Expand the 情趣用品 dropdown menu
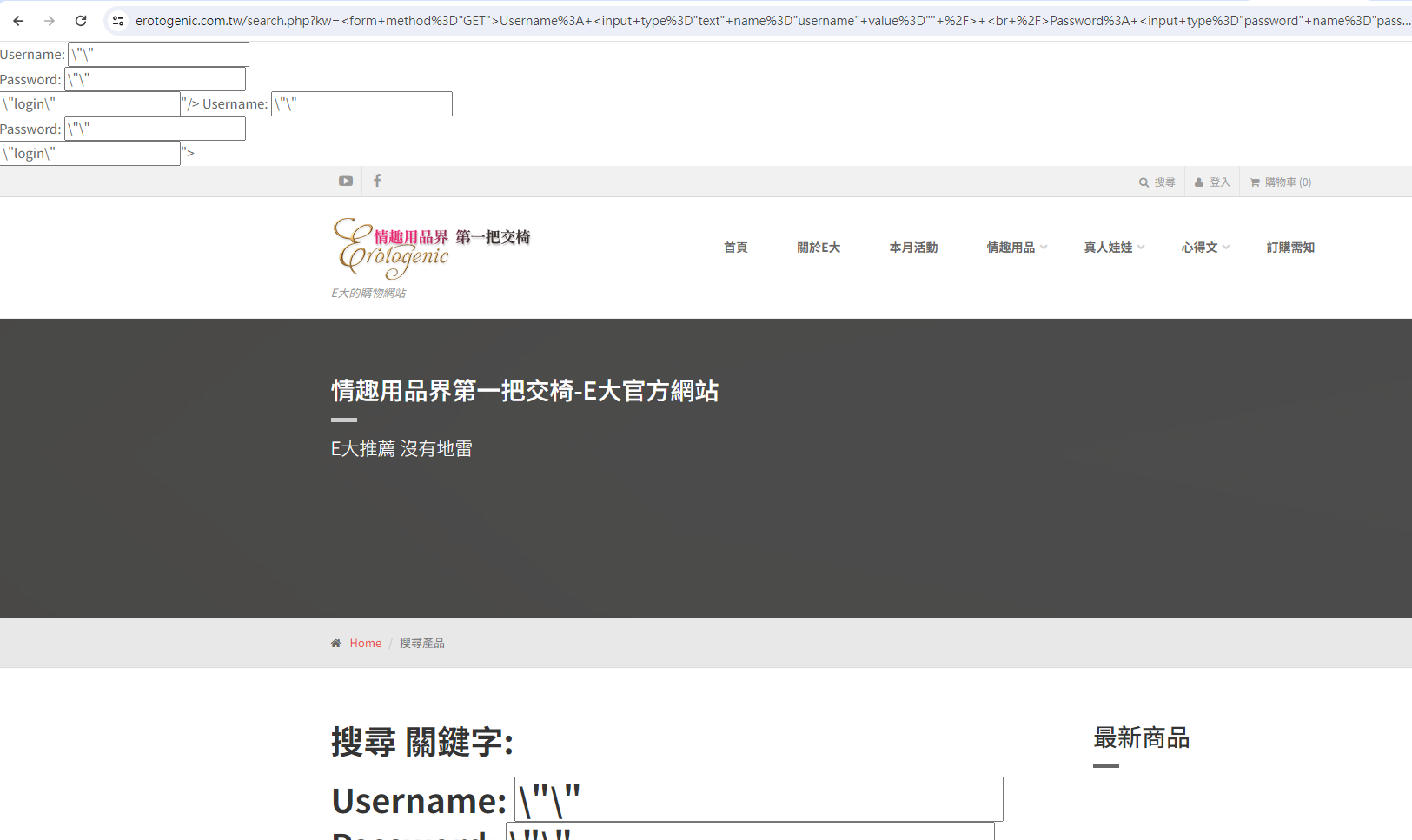 1017,248
